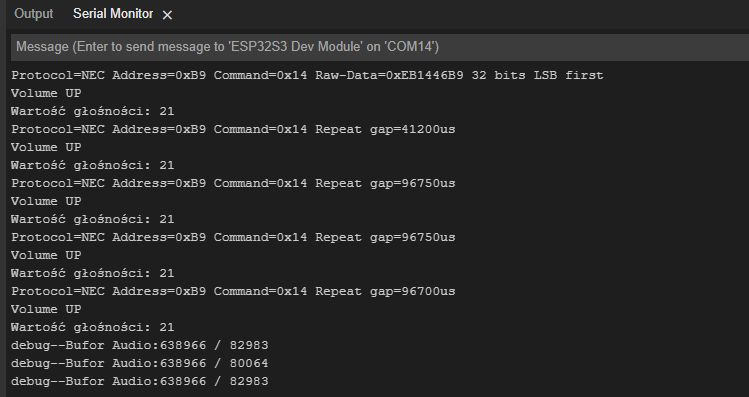Screen dimensions: 749x397
Task: Click 'Address=0xB9' in the Raw-Data line
Action: click(159, 75)
